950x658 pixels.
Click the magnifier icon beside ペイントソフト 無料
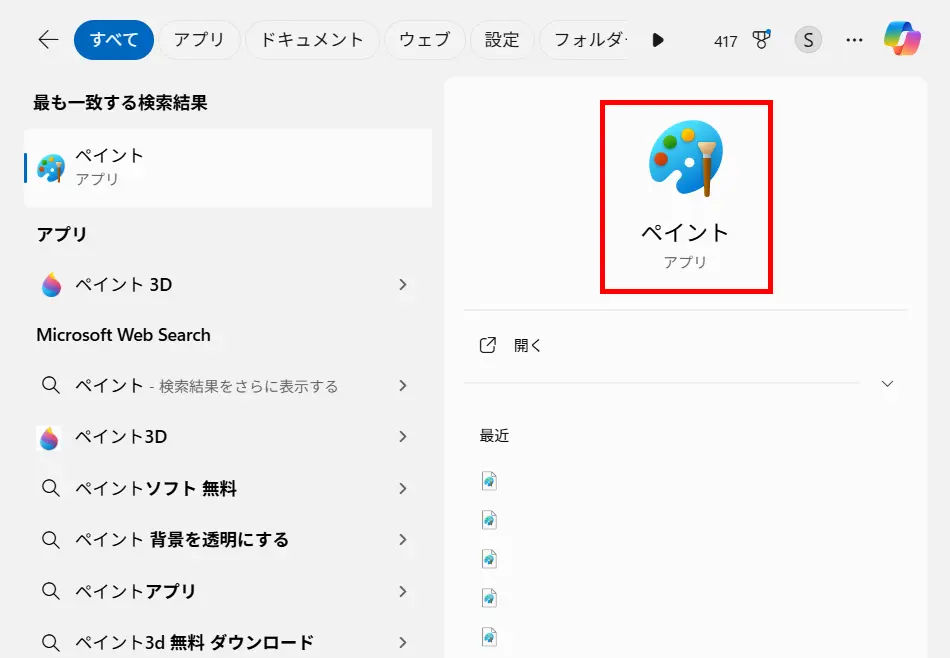pyautogui.click(x=51, y=488)
